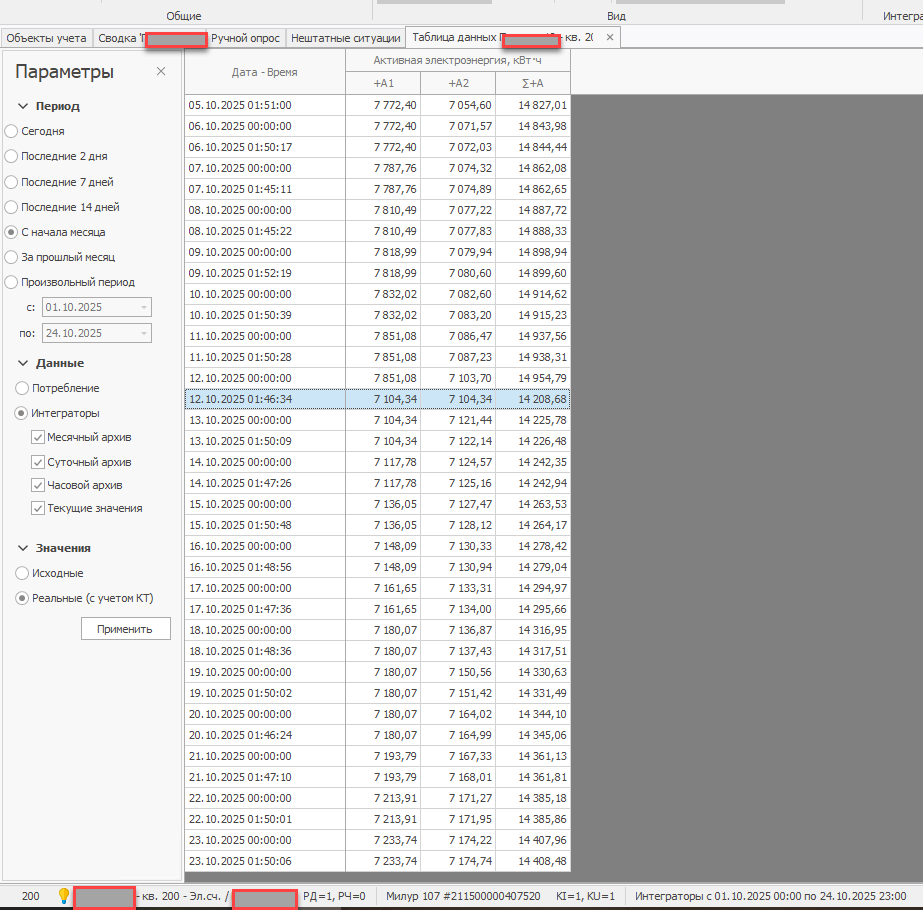Uncheck the Месячный архив checkbox
The width and height of the screenshot is (923, 910).
[x=38, y=437]
